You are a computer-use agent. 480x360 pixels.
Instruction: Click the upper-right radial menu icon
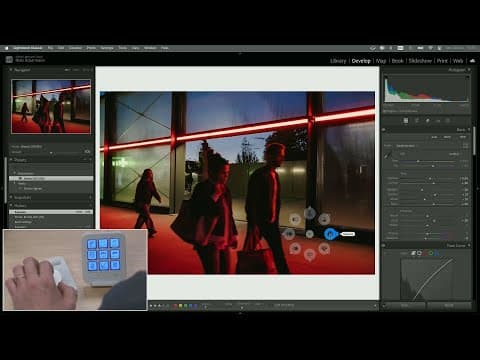(x=324, y=219)
